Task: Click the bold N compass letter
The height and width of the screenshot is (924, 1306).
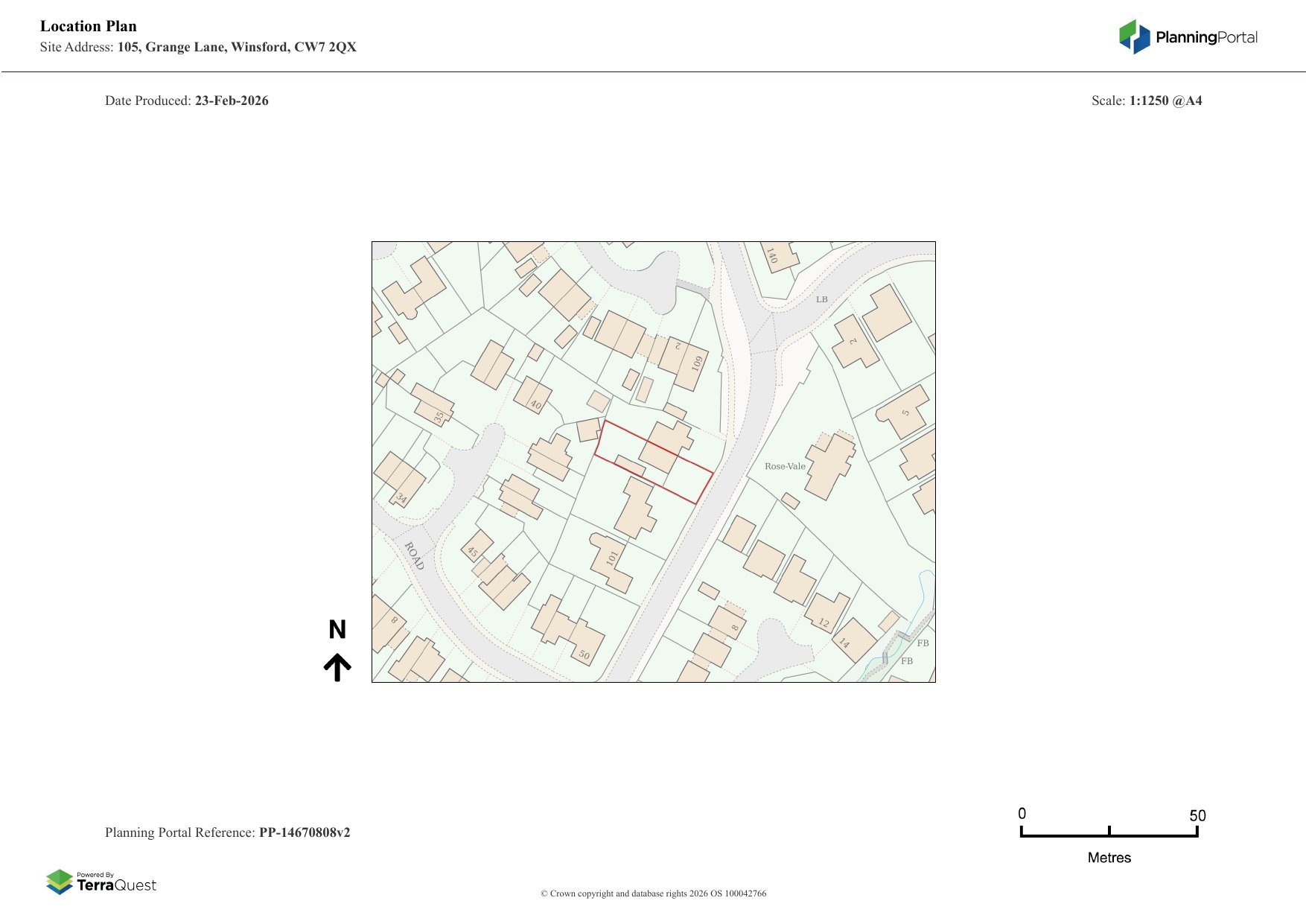Action: click(337, 630)
